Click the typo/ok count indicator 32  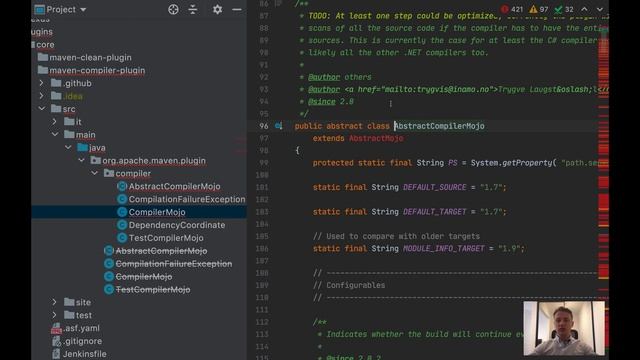tap(564, 9)
